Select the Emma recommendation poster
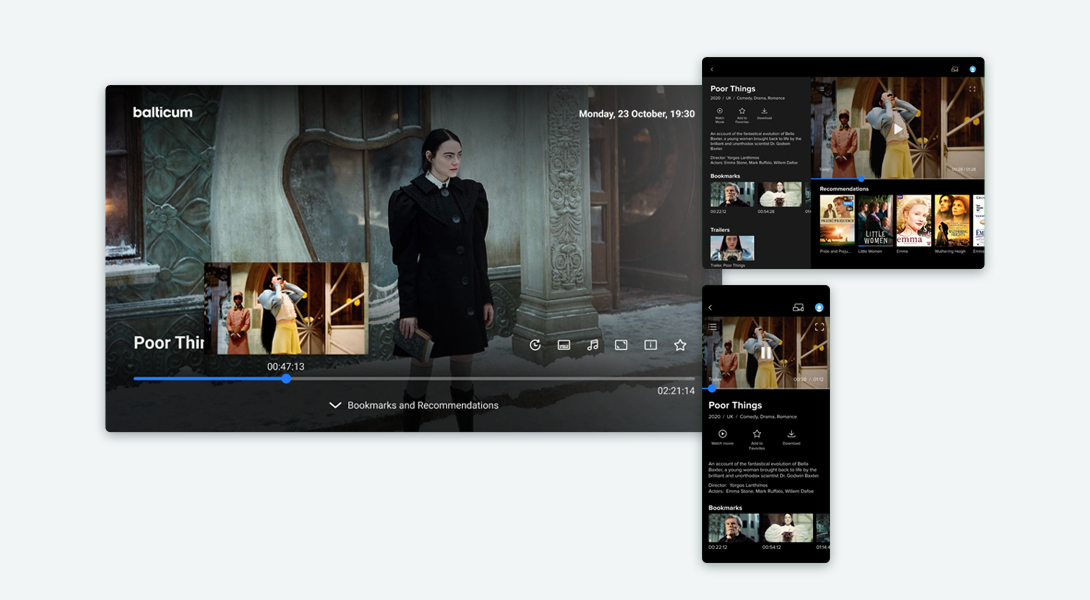 [x=913, y=220]
